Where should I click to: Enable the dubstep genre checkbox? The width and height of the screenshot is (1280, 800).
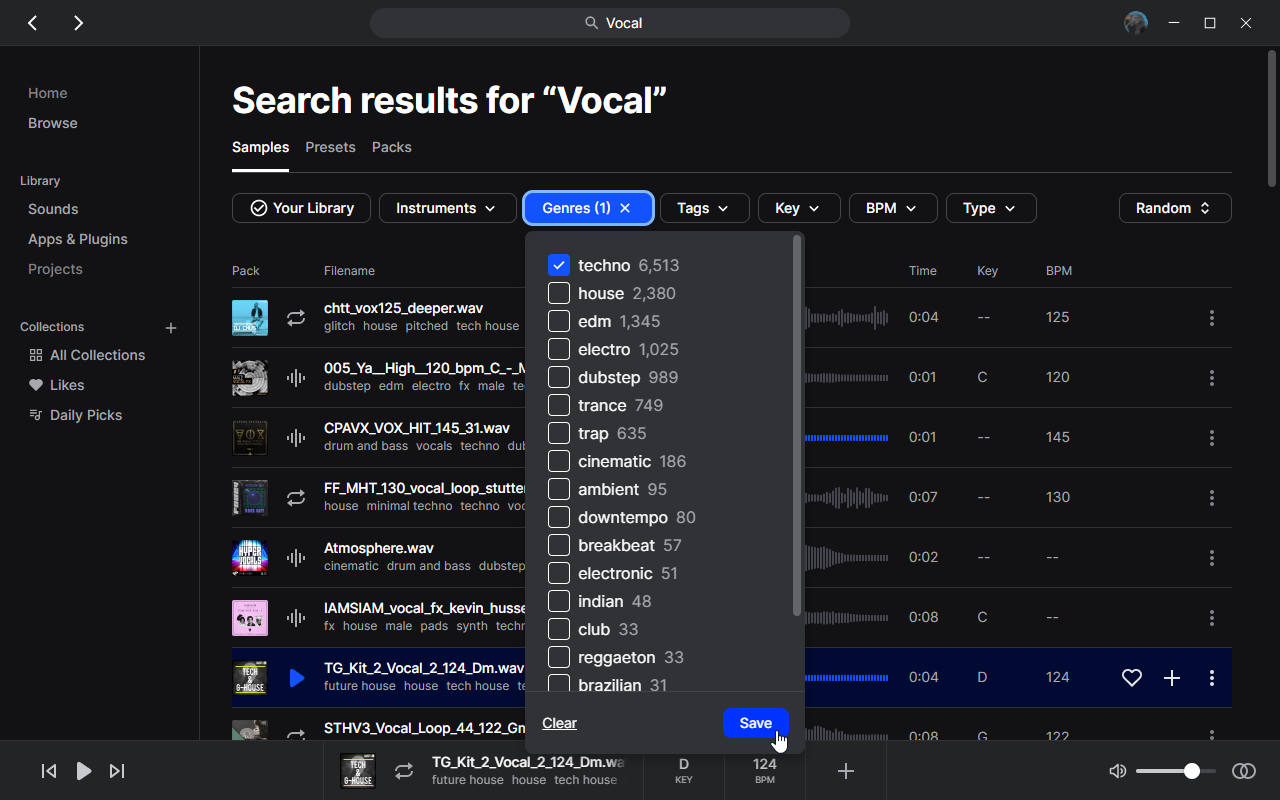click(559, 377)
